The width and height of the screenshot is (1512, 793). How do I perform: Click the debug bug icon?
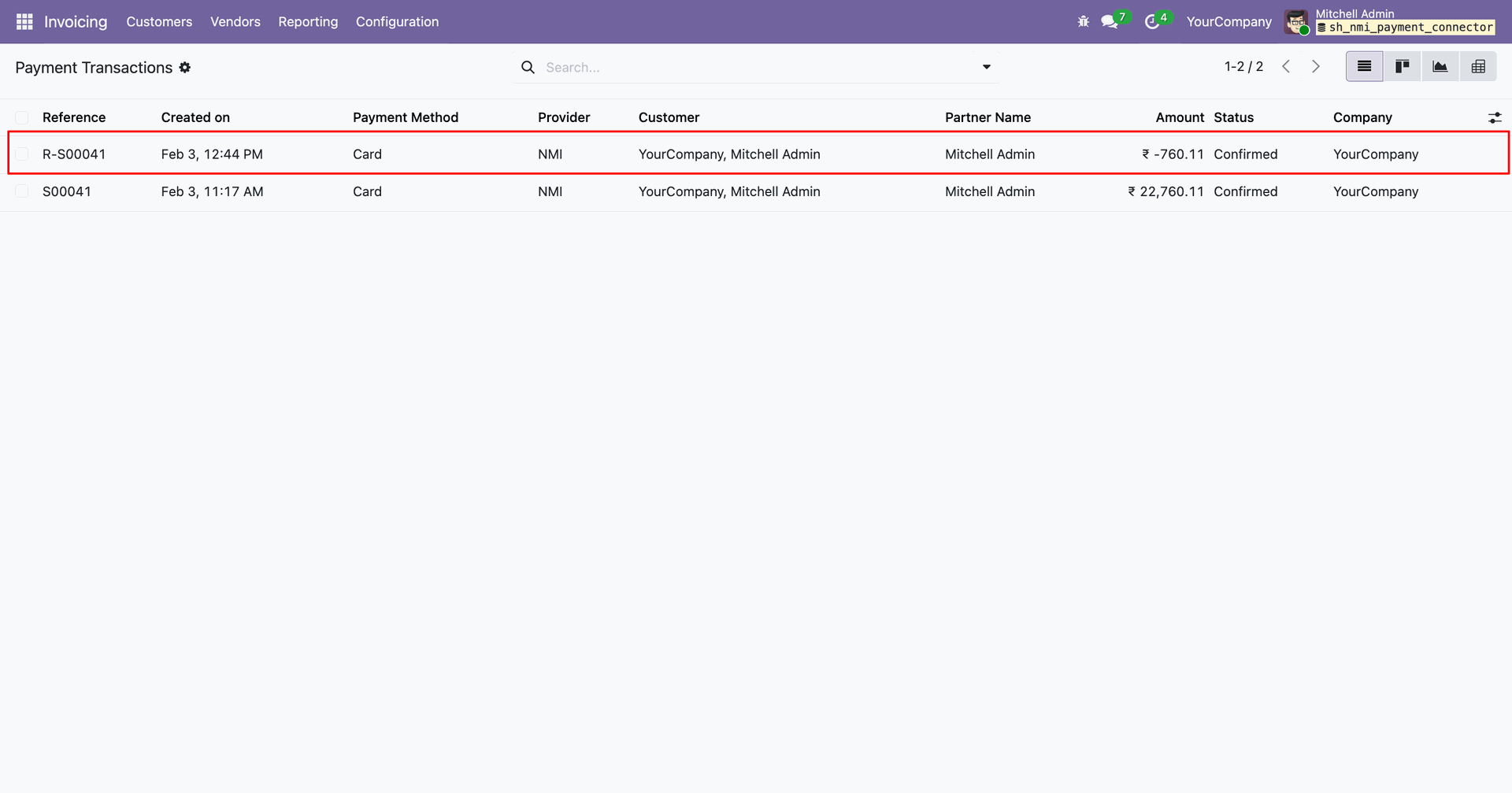click(x=1084, y=21)
